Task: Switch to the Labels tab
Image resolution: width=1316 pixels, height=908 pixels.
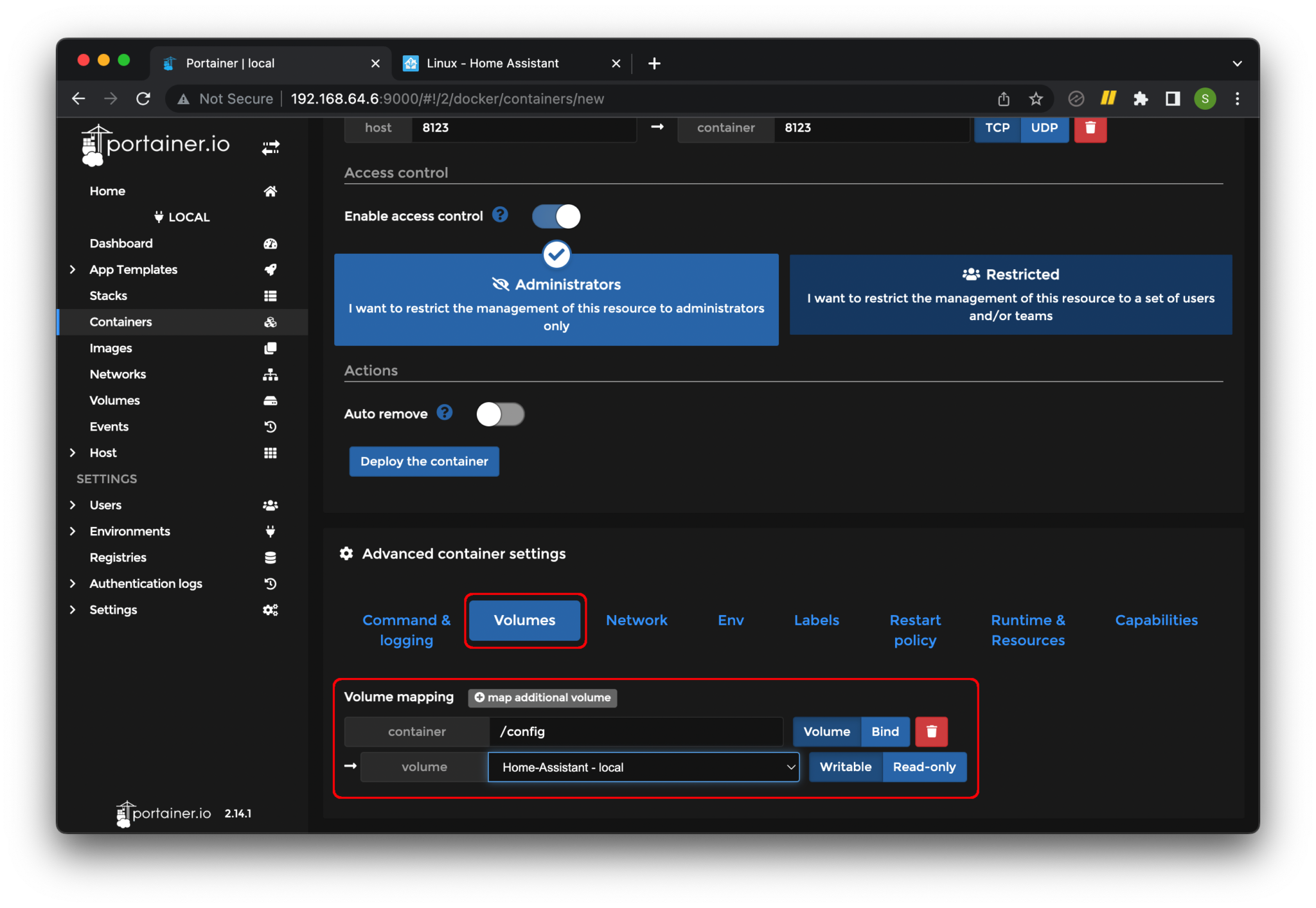Action: coord(816,620)
